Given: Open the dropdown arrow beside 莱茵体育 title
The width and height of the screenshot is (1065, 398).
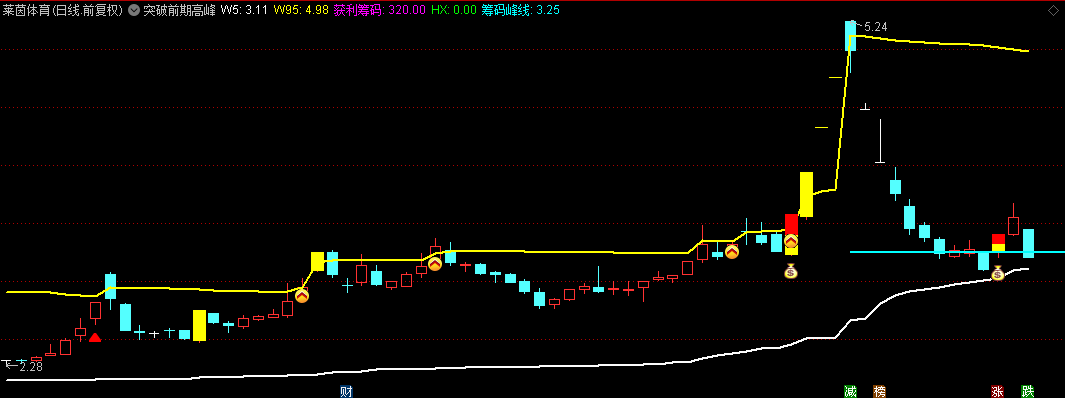Looking at the screenshot, I should pyautogui.click(x=133, y=10).
